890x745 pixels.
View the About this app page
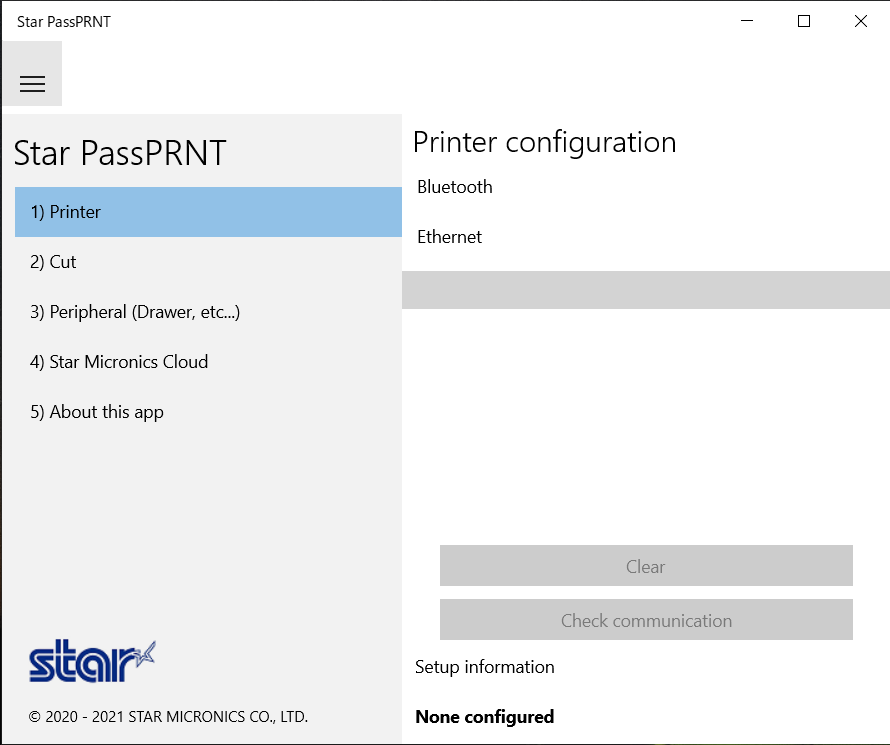pyautogui.click(x=97, y=412)
